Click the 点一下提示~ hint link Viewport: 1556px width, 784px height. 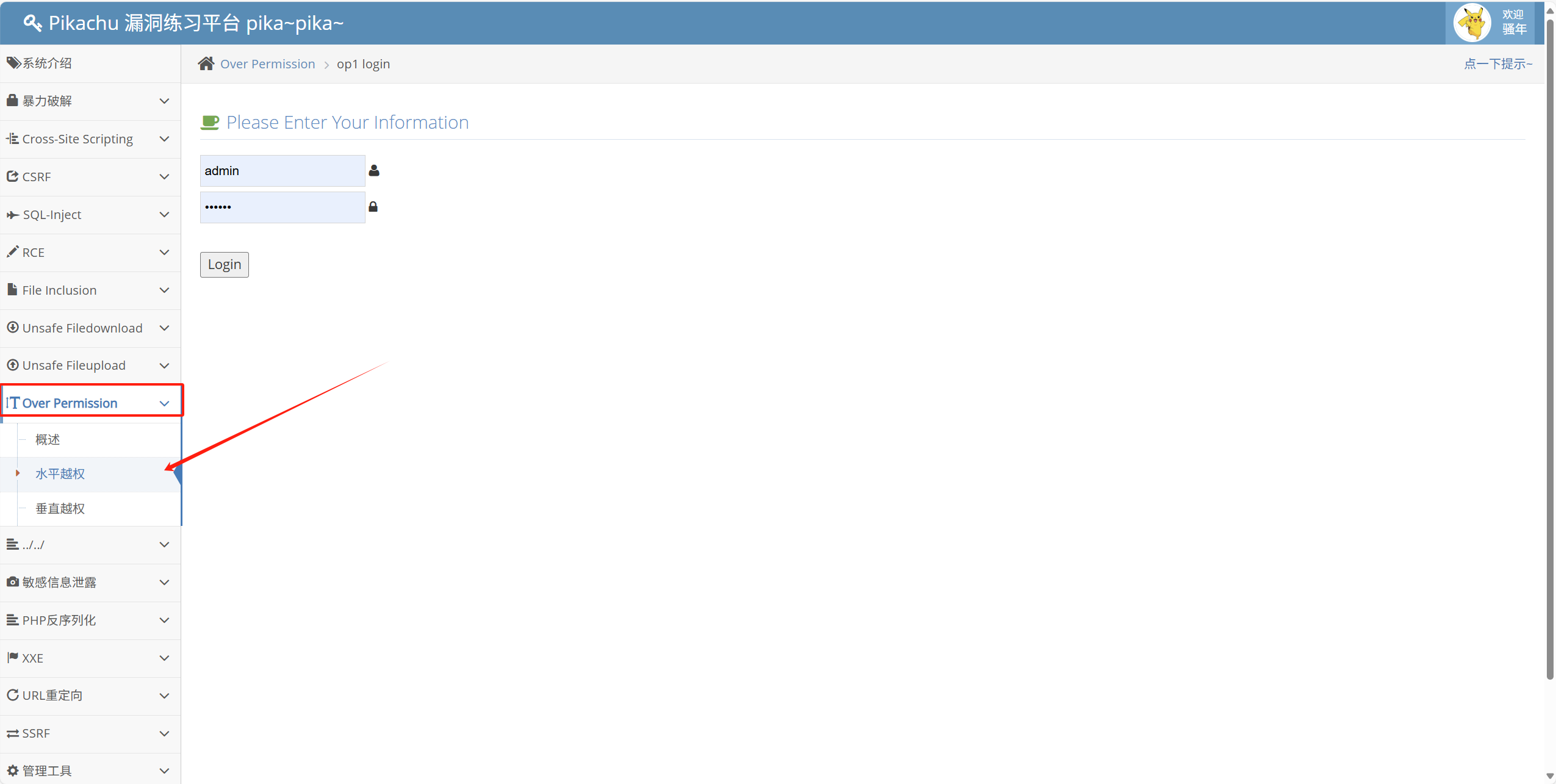1497,63
